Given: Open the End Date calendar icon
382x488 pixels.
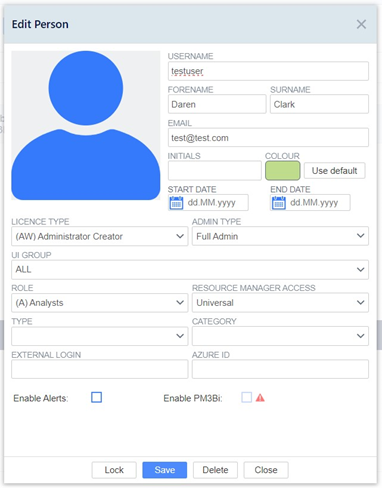Looking at the screenshot, I should coord(279,203).
